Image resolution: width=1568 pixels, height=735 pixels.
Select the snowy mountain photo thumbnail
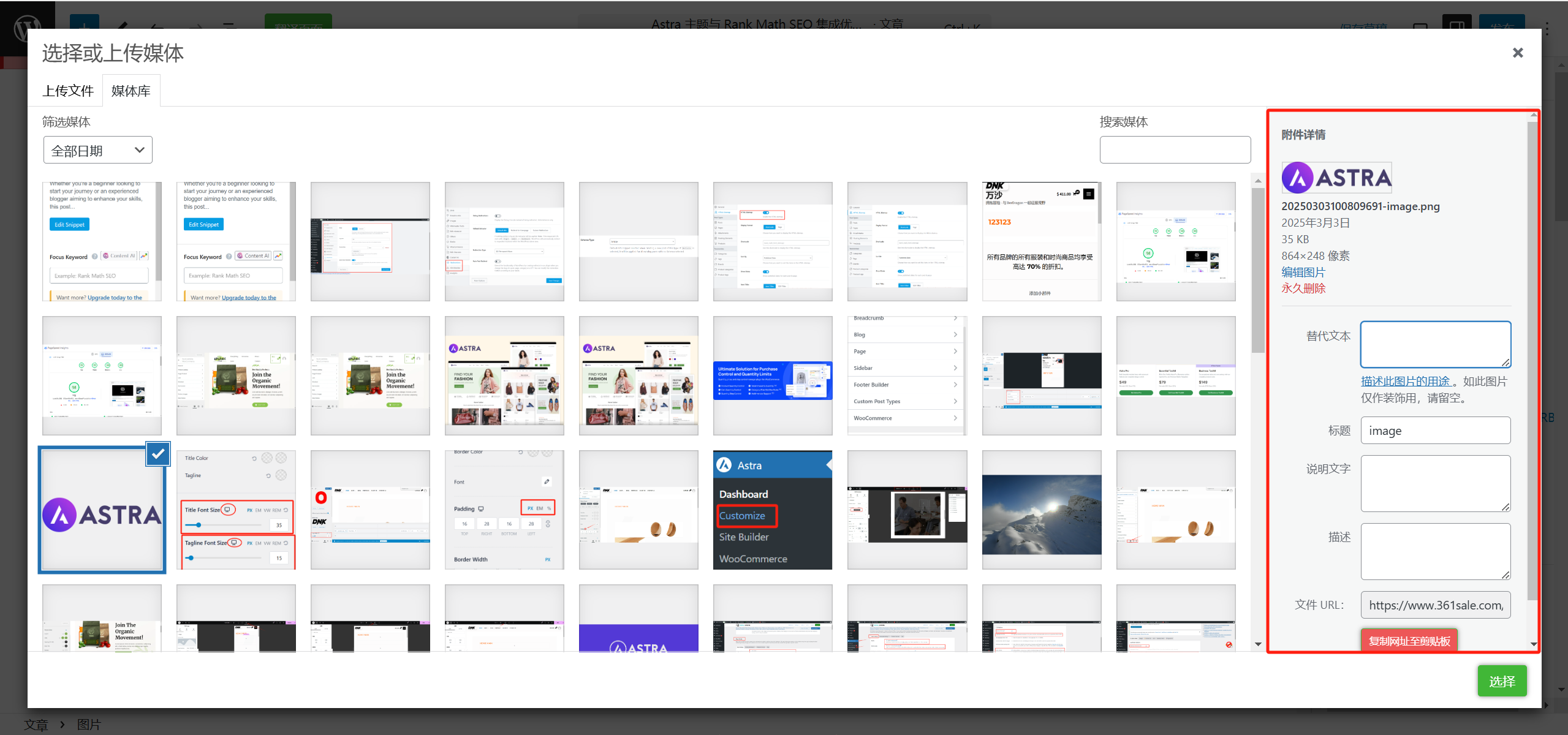tap(1041, 510)
